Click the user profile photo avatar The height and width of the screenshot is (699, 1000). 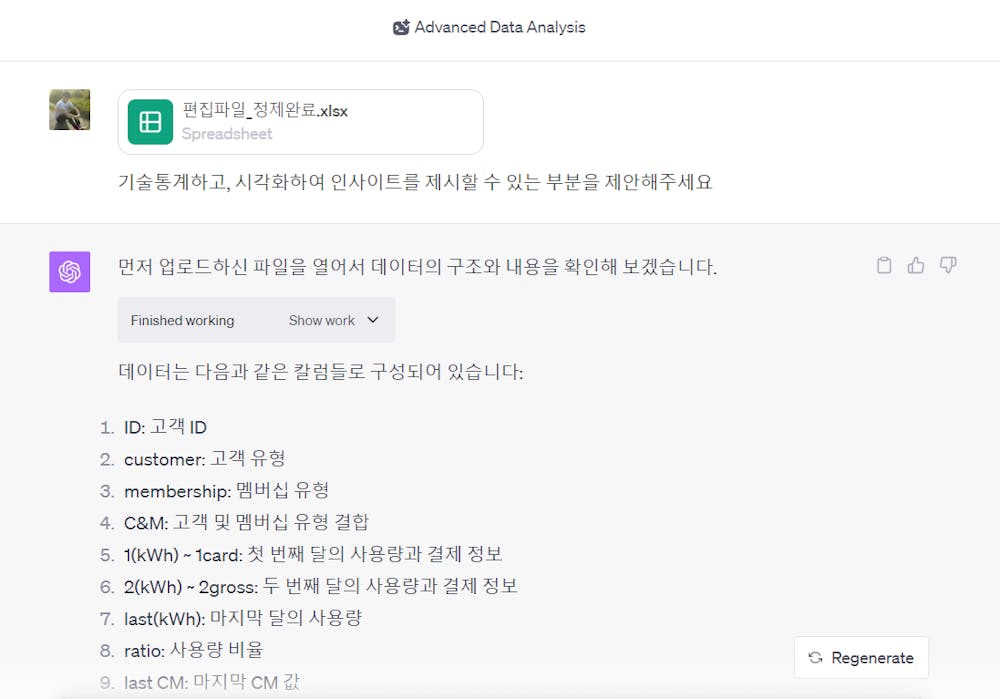tap(70, 110)
